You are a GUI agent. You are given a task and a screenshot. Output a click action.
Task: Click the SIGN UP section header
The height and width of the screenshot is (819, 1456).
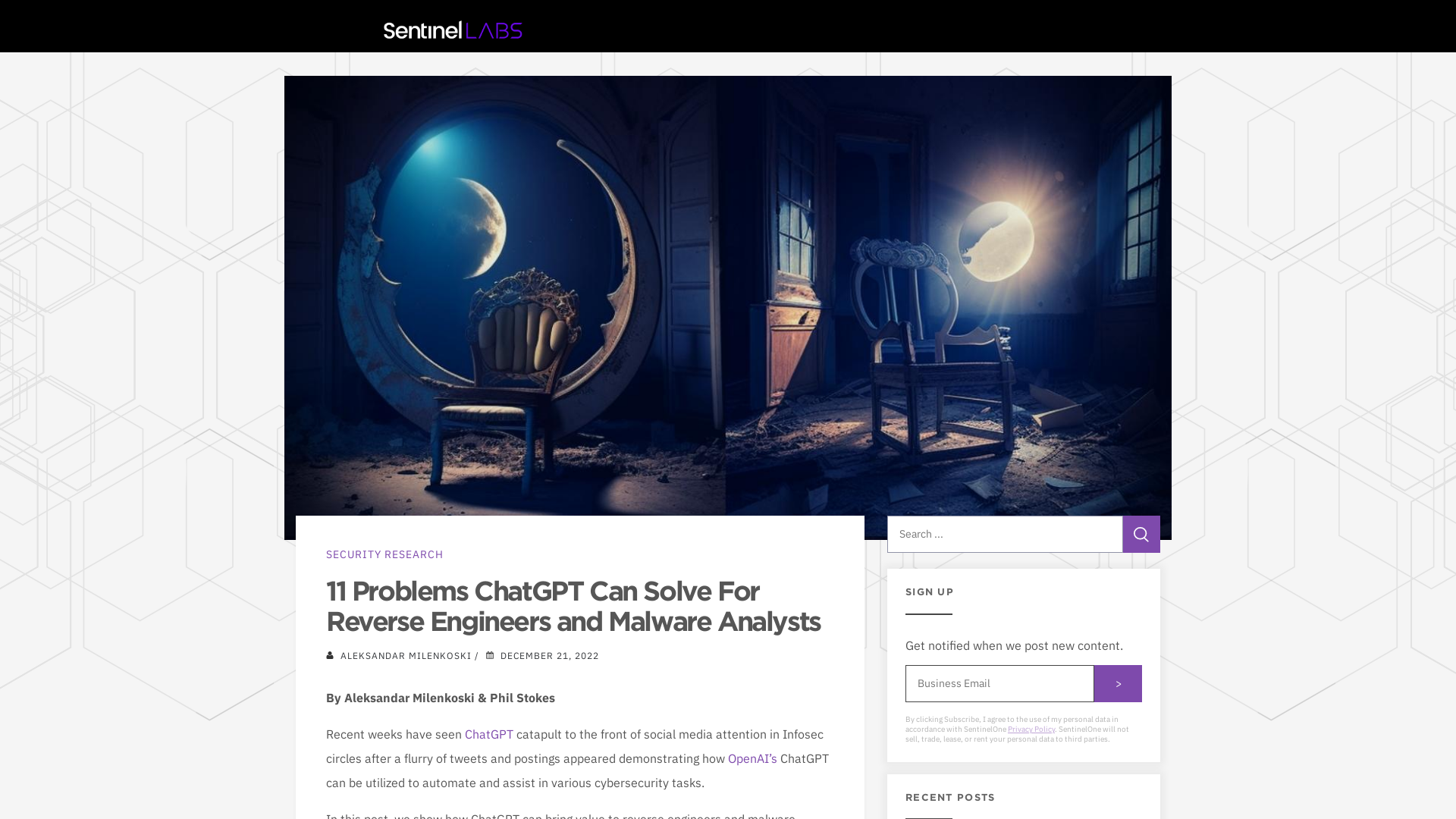tap(929, 592)
